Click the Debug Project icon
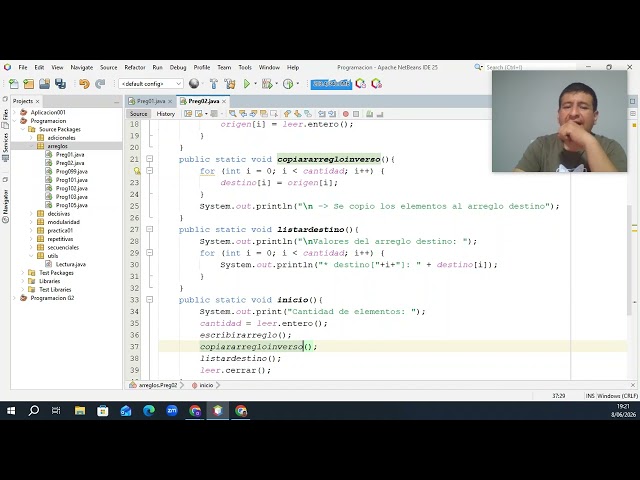 click(267, 84)
